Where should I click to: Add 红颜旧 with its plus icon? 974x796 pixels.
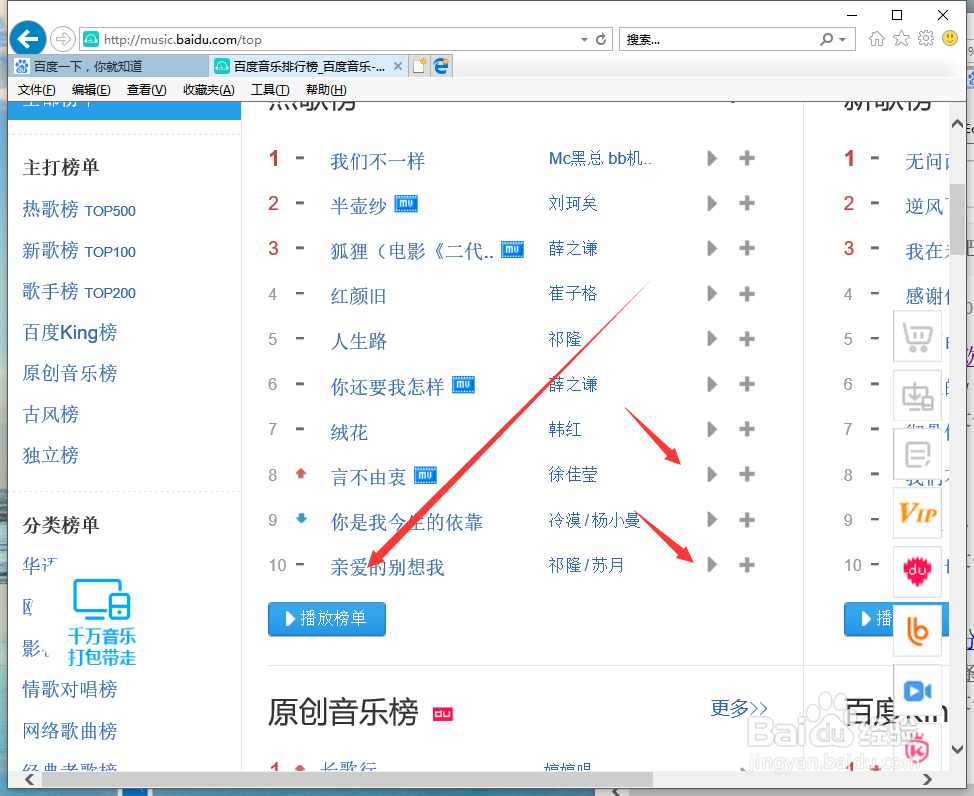click(747, 294)
